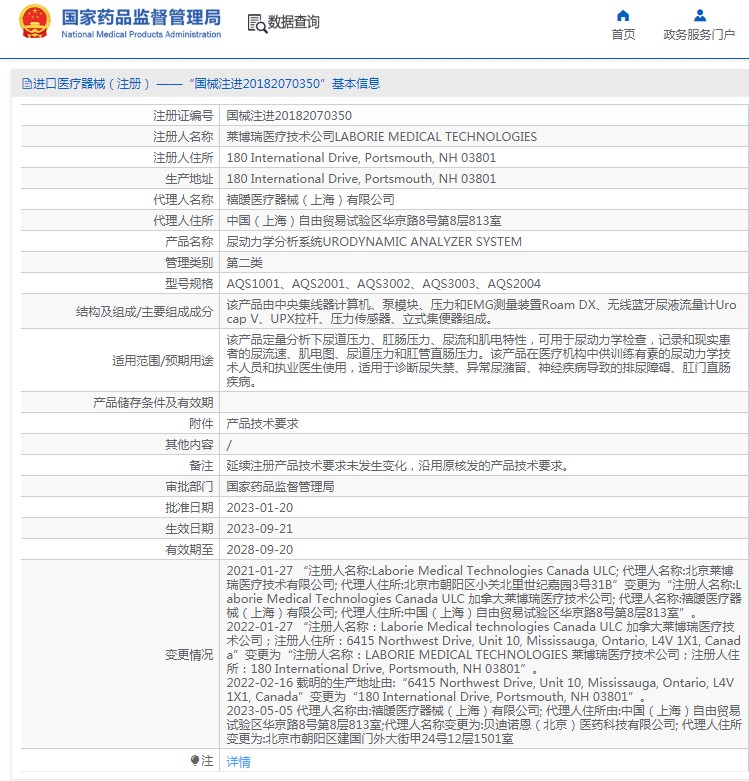Click the 型号规格 label

[189, 283]
